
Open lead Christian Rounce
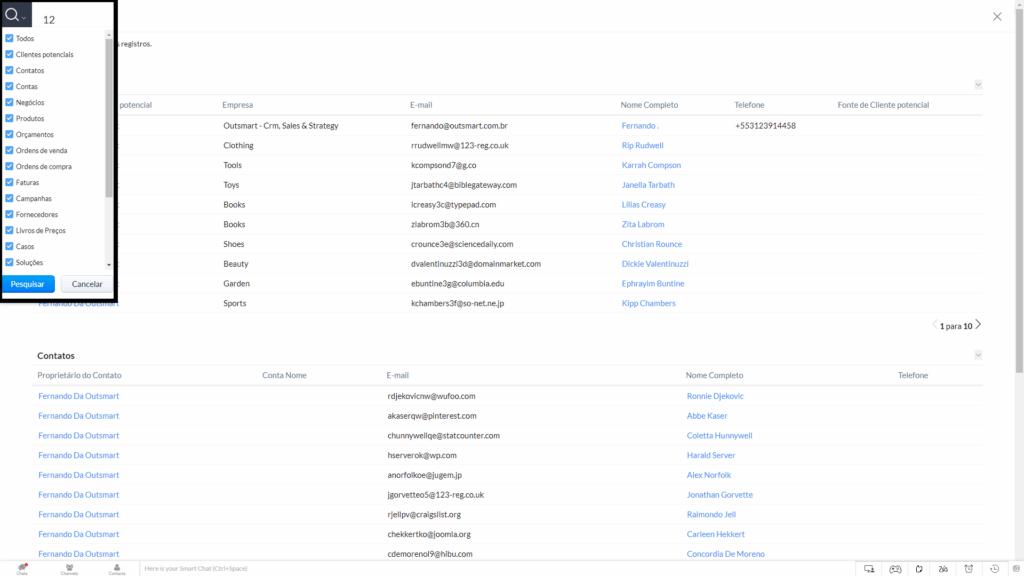click(652, 244)
